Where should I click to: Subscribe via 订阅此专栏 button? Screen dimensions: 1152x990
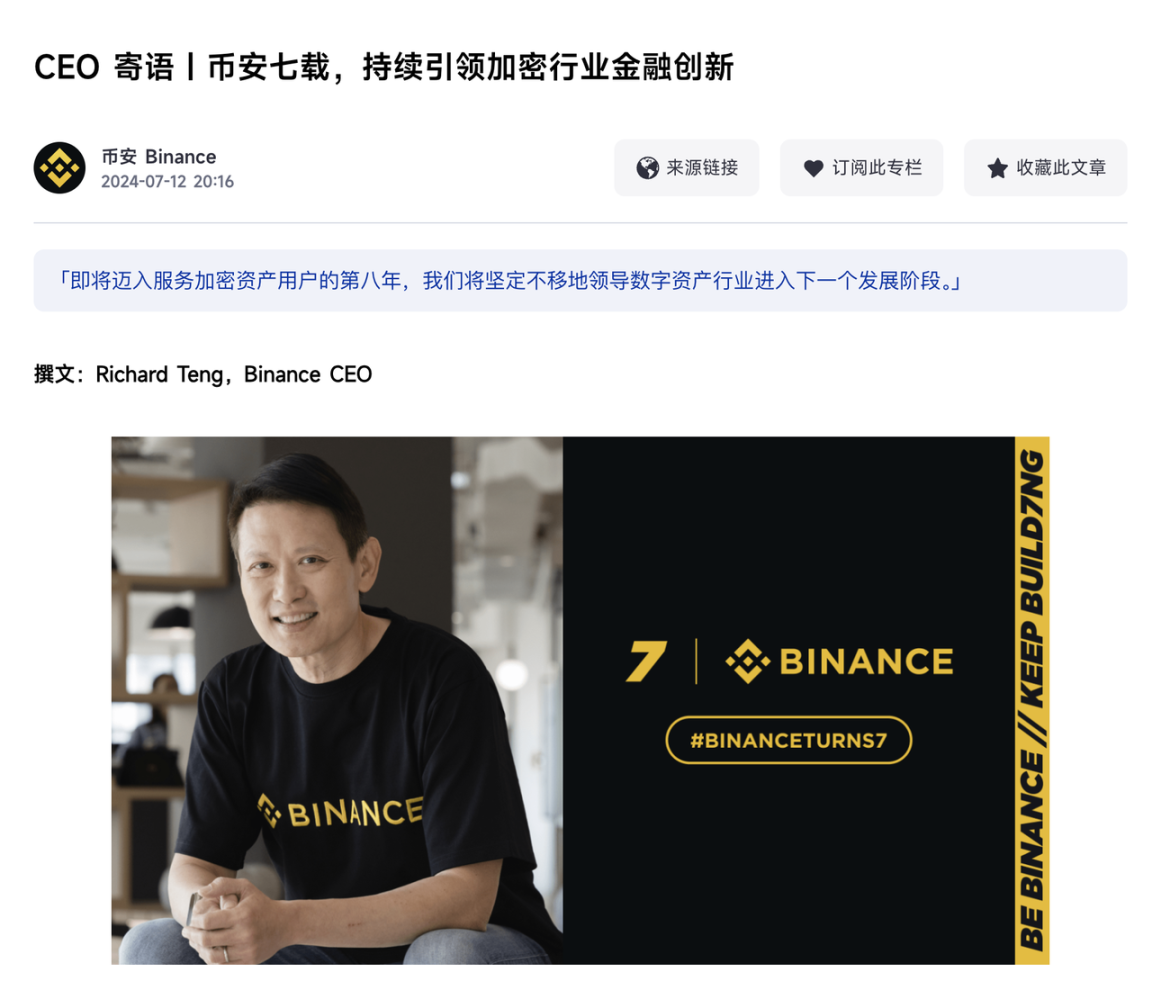(861, 167)
